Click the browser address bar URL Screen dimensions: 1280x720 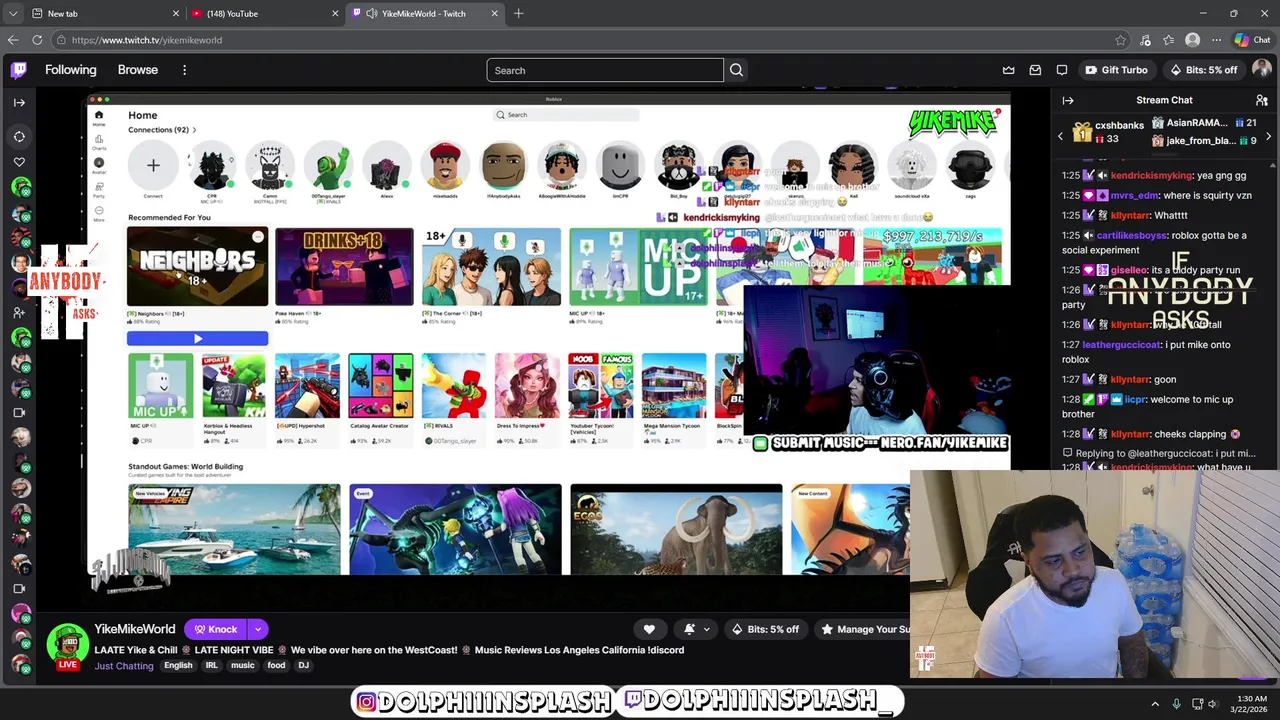coord(147,40)
